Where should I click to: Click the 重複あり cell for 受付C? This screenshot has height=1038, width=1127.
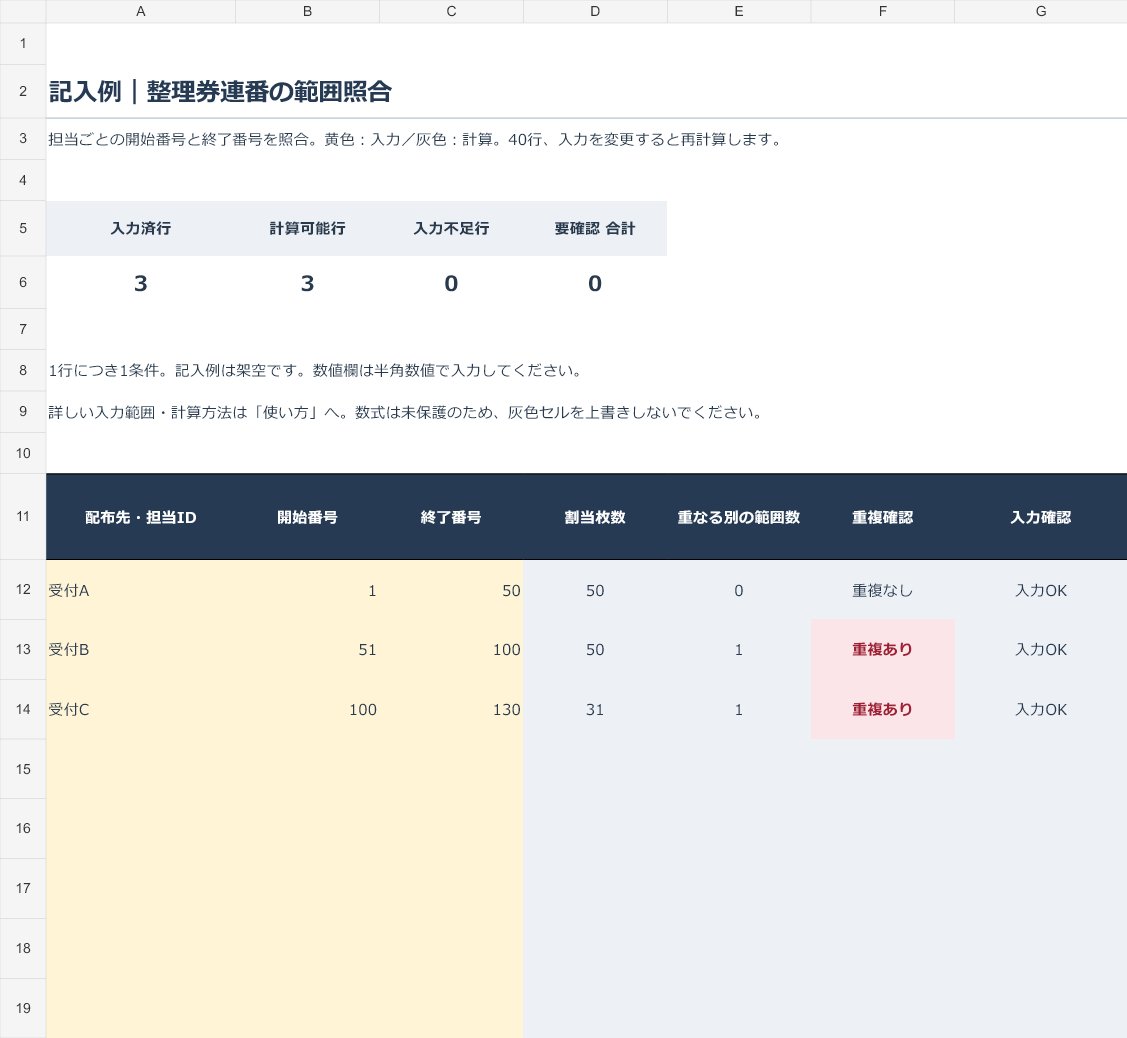tap(883, 709)
